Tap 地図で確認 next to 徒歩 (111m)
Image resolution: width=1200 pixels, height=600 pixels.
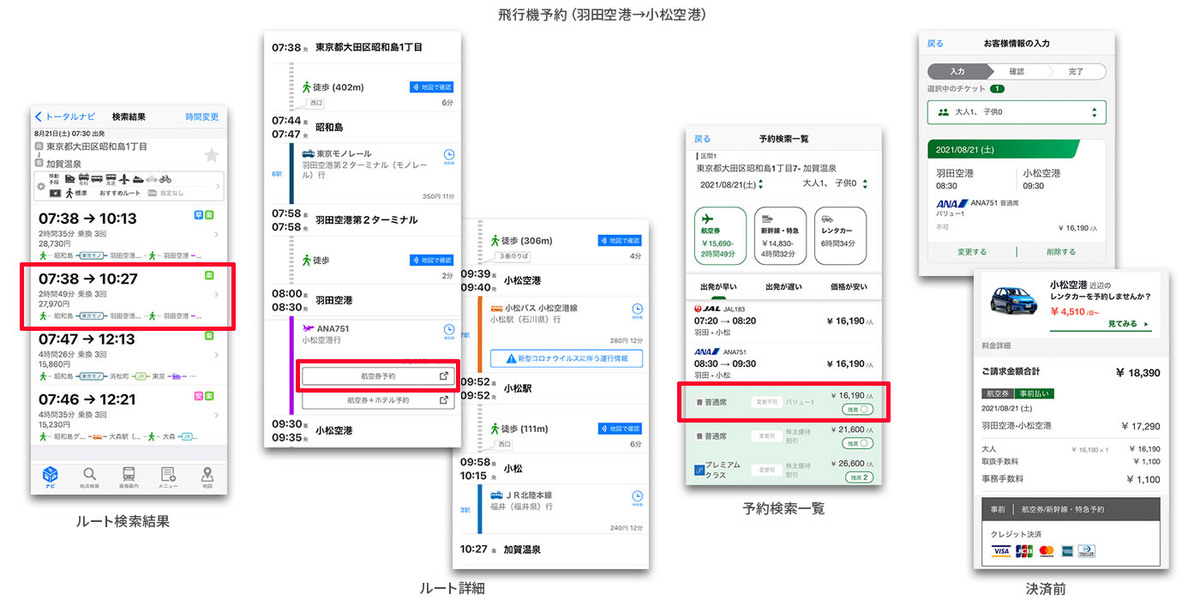(621, 429)
